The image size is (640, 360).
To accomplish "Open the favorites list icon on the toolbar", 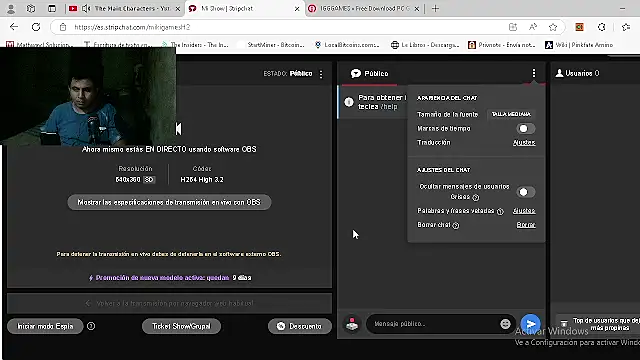I will [x=626, y=27].
